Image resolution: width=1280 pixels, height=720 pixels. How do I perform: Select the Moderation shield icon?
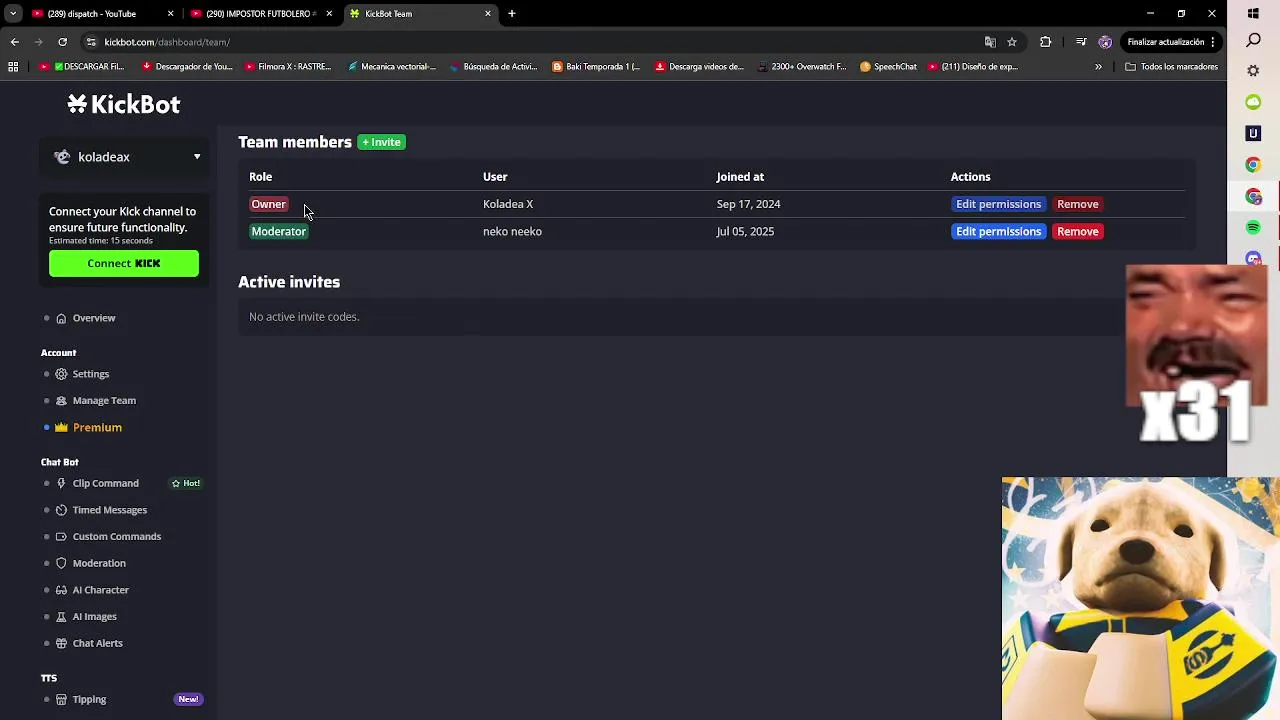[x=61, y=564]
